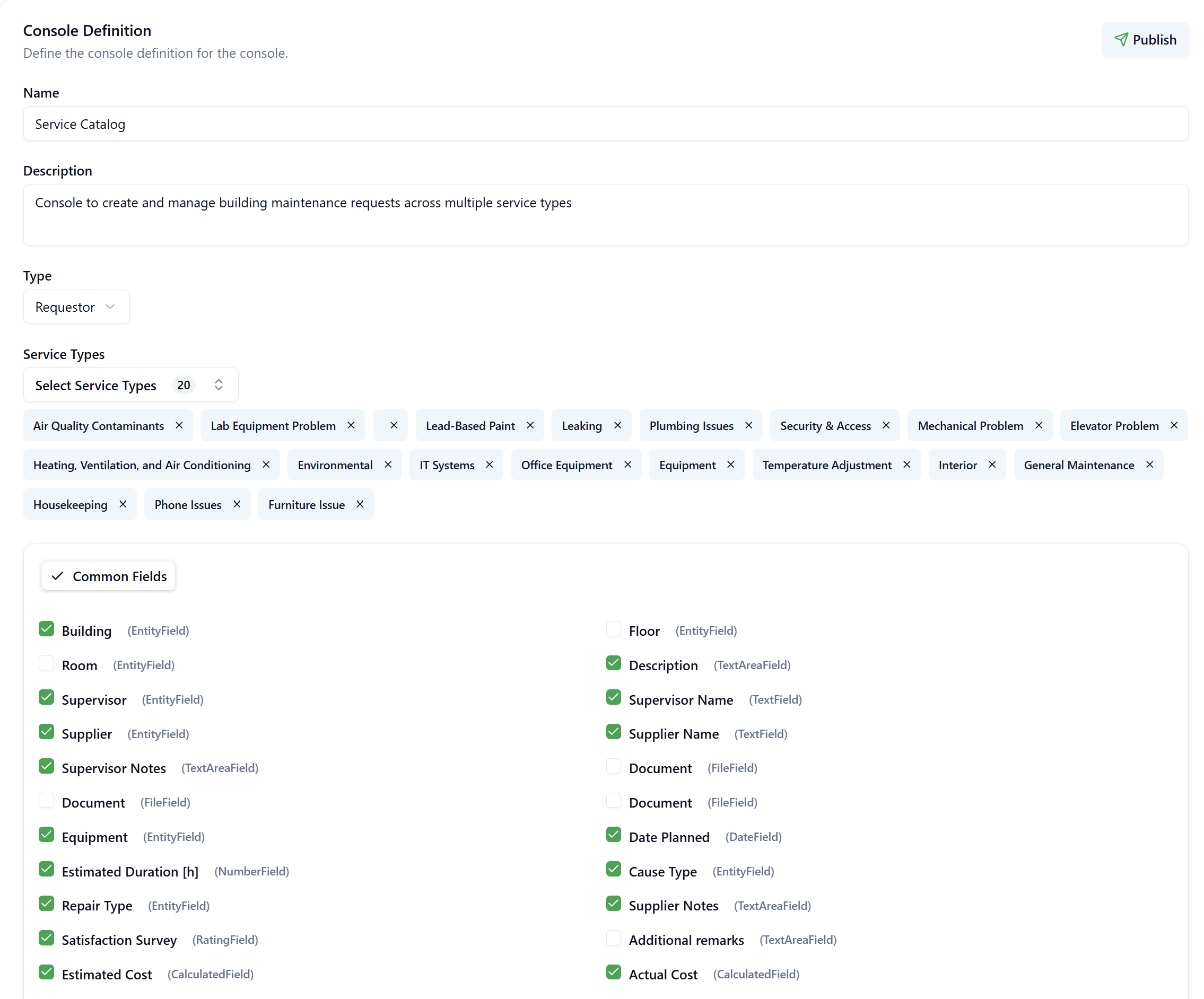Uncheck the Supervisor Name checkbox
Viewport: 1204px width, 999px height.
(614, 698)
